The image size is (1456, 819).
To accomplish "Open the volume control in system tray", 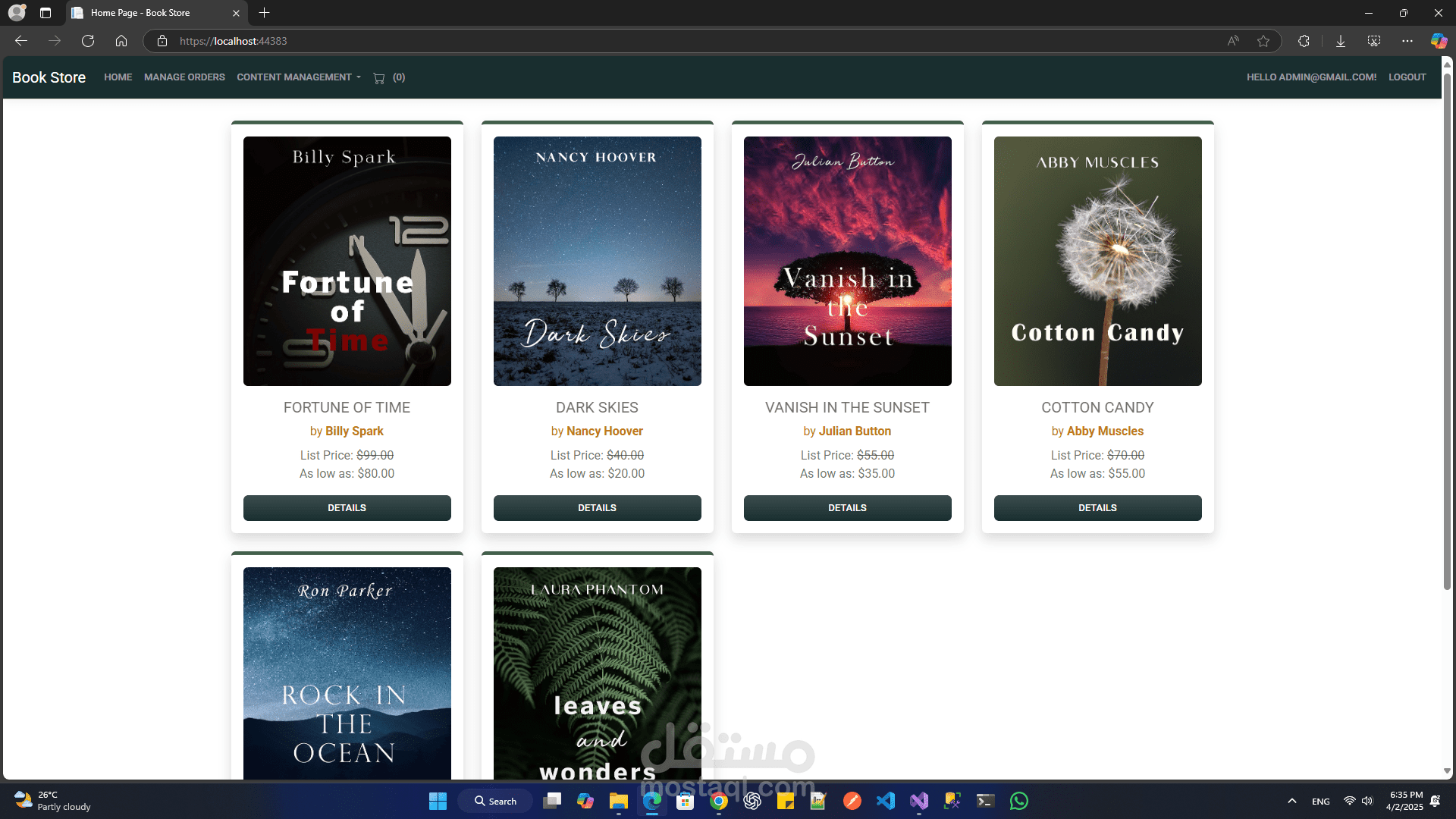I will [1367, 801].
